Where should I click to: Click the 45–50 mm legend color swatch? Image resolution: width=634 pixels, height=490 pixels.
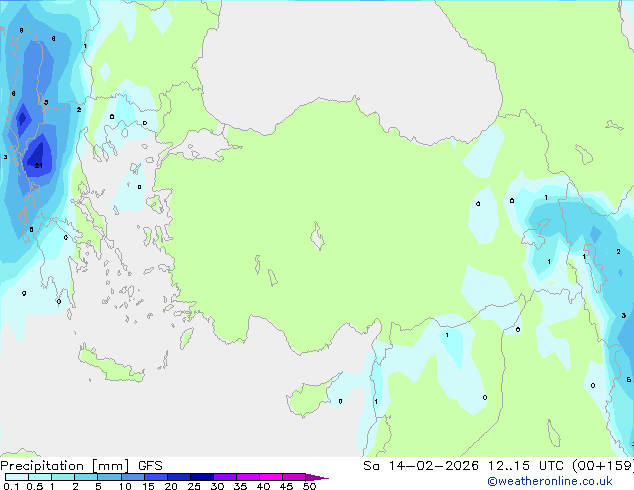[x=294, y=477]
